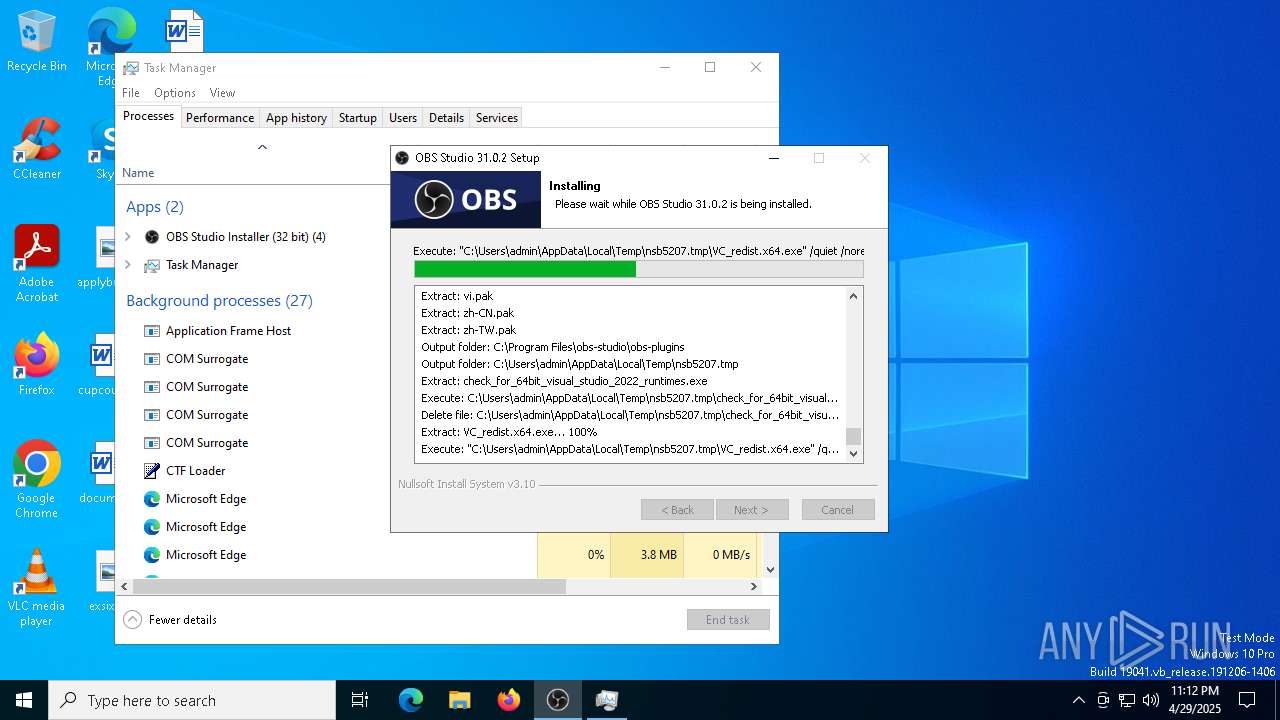Image resolution: width=1280 pixels, height=720 pixels.
Task: Expand Task Manager process group
Action: coord(127,265)
